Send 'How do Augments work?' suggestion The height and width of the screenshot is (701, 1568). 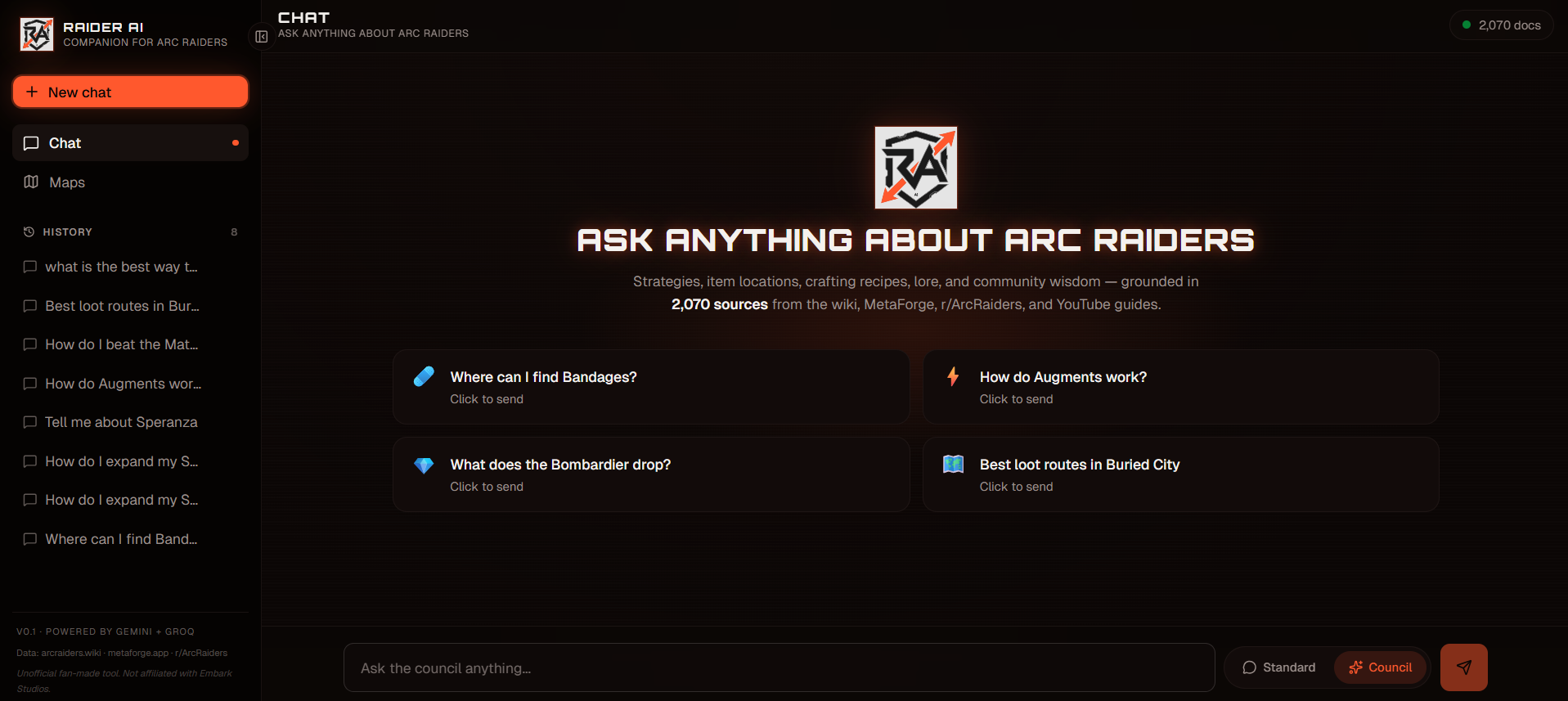1181,387
